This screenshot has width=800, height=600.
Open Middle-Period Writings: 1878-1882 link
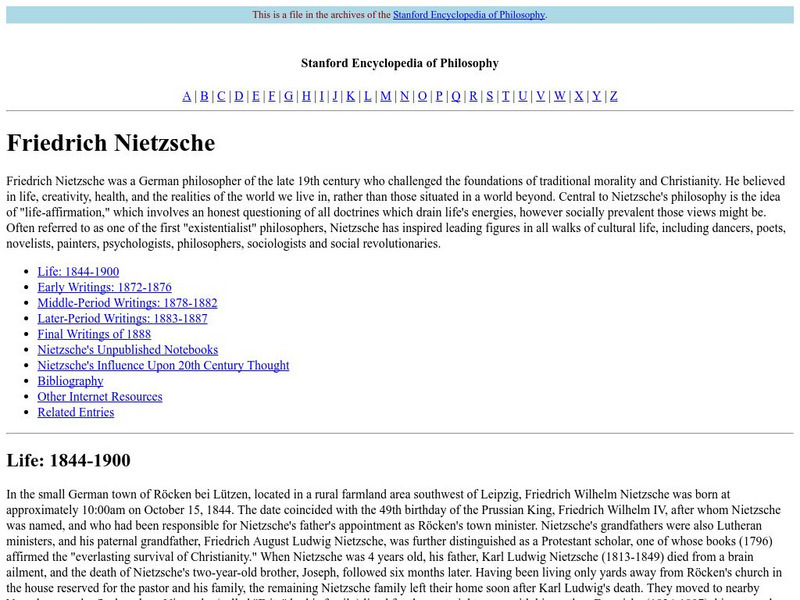click(x=127, y=303)
